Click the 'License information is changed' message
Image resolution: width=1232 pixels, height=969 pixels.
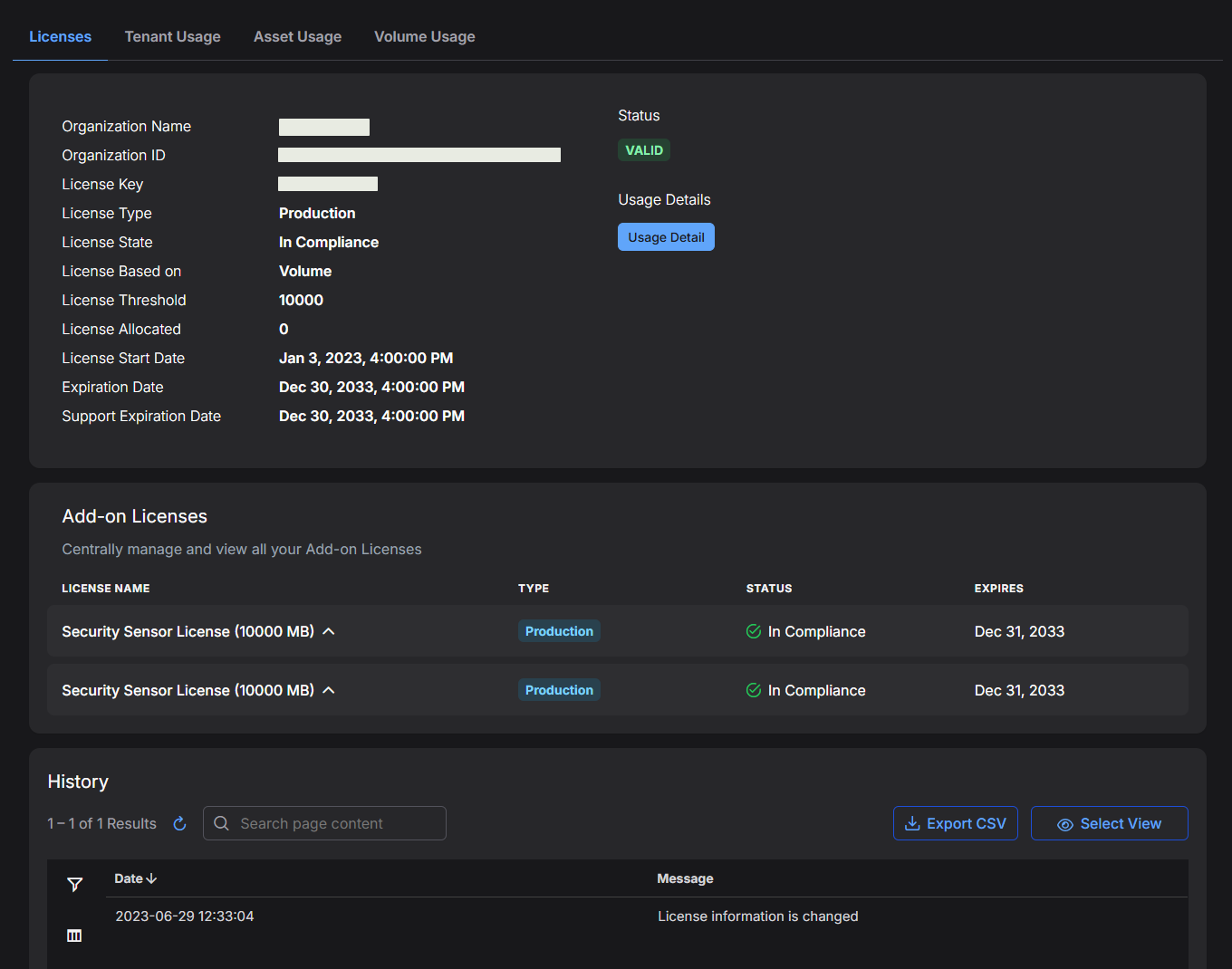pos(758,916)
